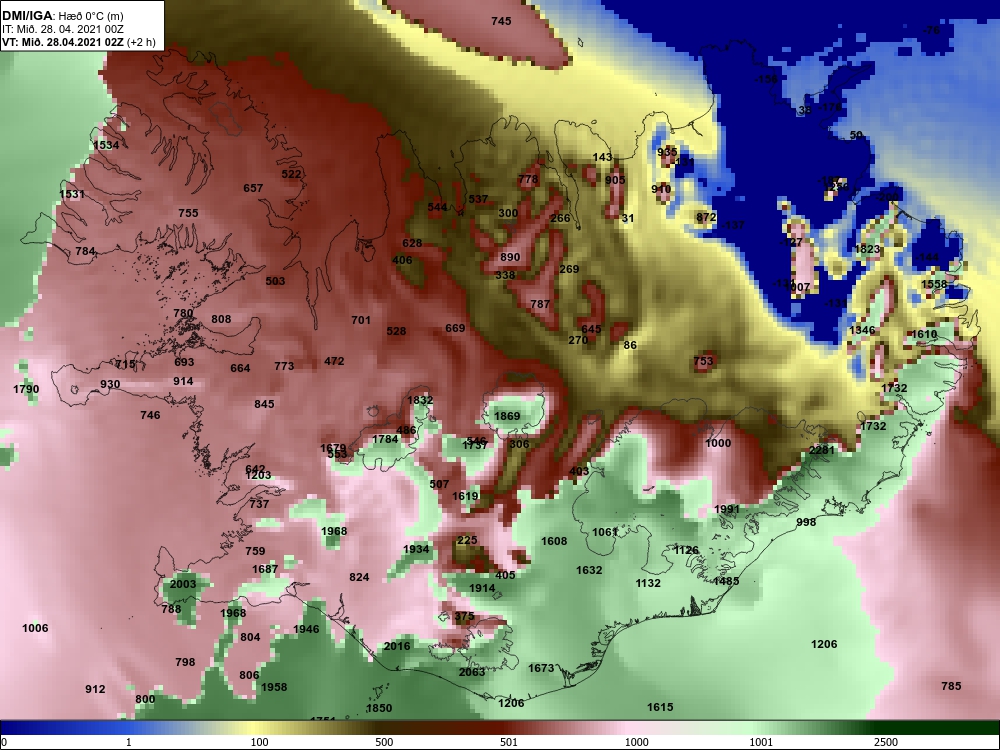Click the 100 label on the color scale
The width and height of the screenshot is (1000, 750).
tap(259, 742)
